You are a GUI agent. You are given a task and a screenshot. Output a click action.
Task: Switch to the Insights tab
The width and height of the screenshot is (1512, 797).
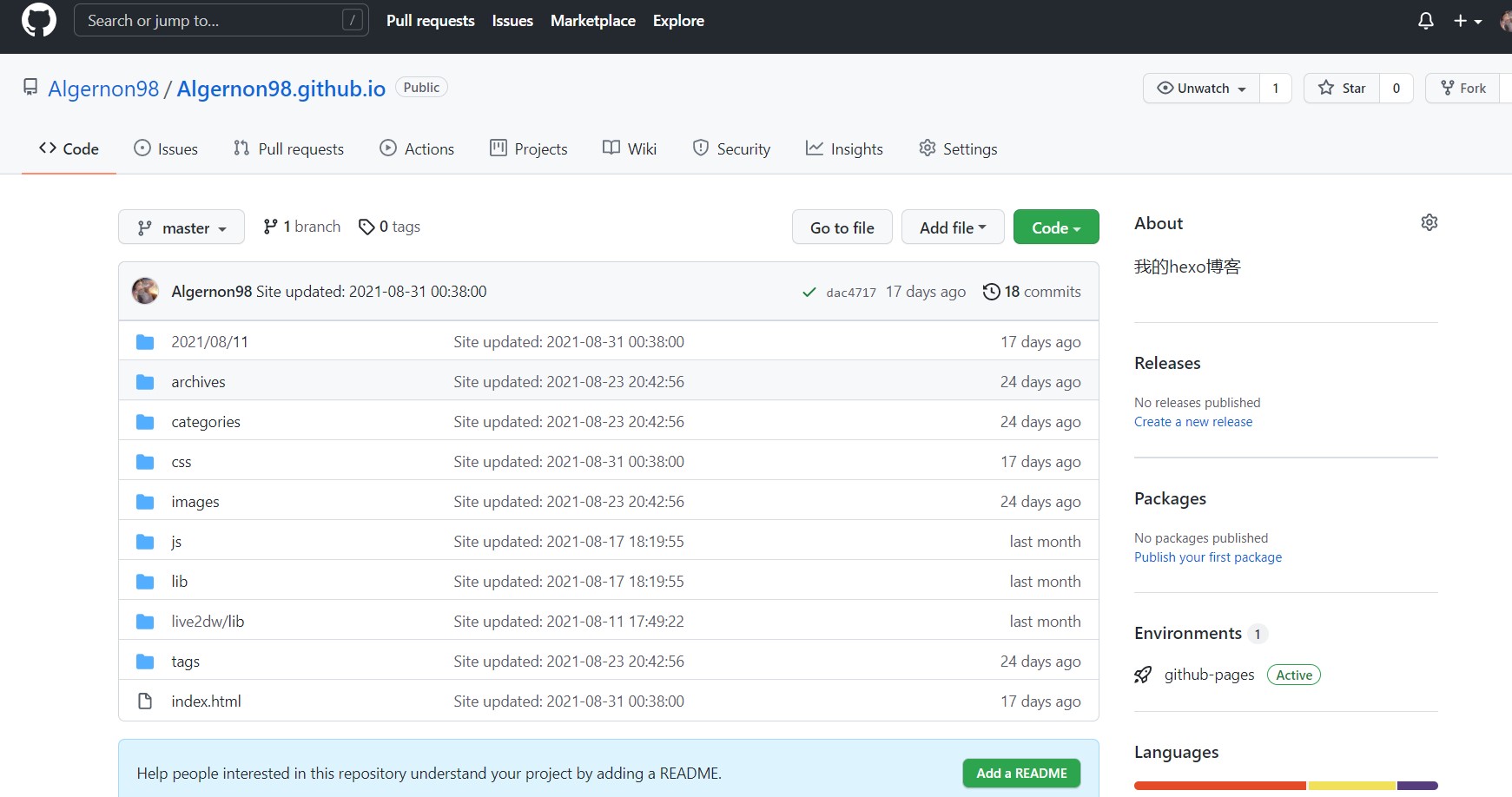pos(844,148)
